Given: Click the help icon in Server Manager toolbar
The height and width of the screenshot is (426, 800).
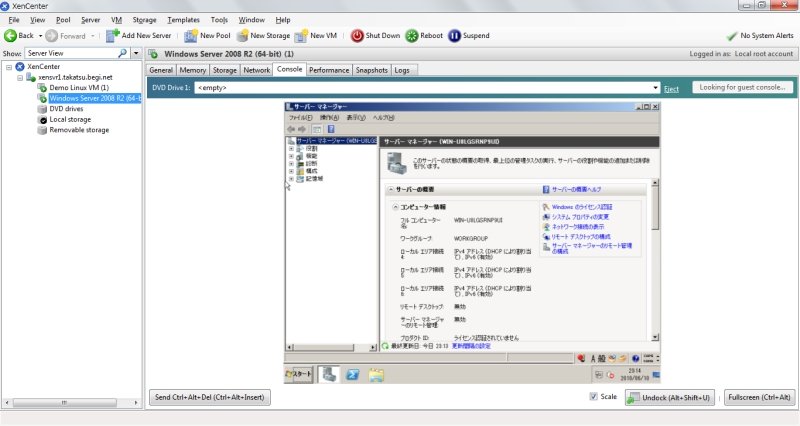Looking at the screenshot, I should coord(331,129).
